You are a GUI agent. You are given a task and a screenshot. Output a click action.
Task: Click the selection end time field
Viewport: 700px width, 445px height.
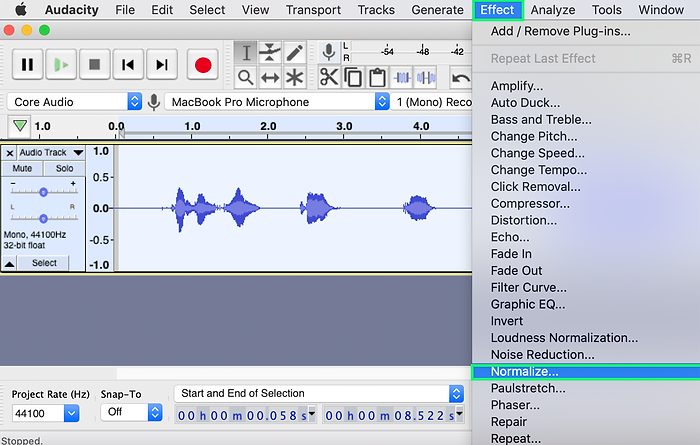390,415
